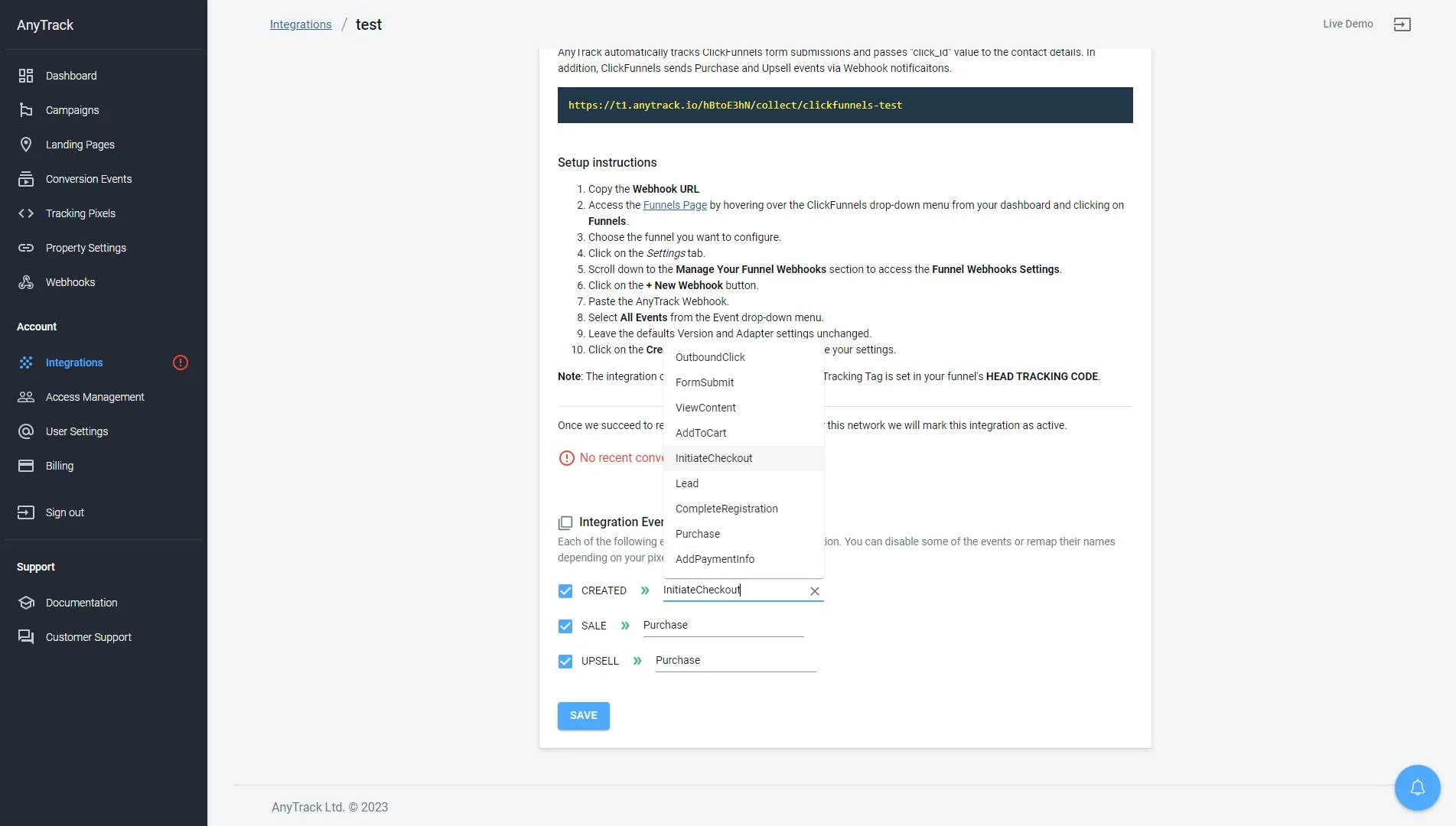Image resolution: width=1456 pixels, height=826 pixels.
Task: Select FormSubmit from the dropdown list
Action: 744,382
